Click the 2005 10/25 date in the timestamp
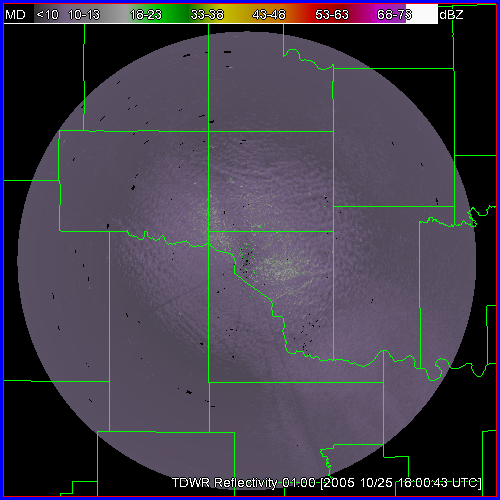 coord(358,482)
